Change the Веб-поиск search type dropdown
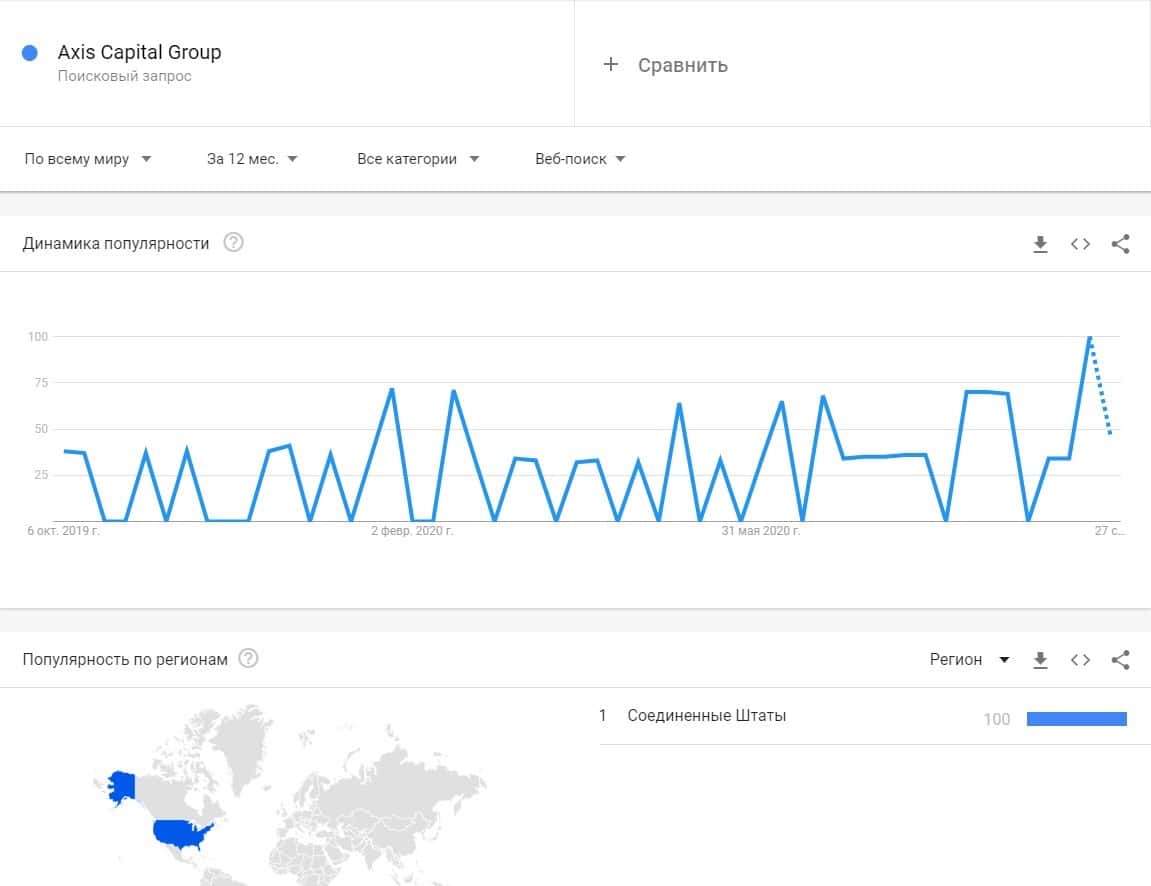Image resolution: width=1151 pixels, height=886 pixels. [x=580, y=159]
